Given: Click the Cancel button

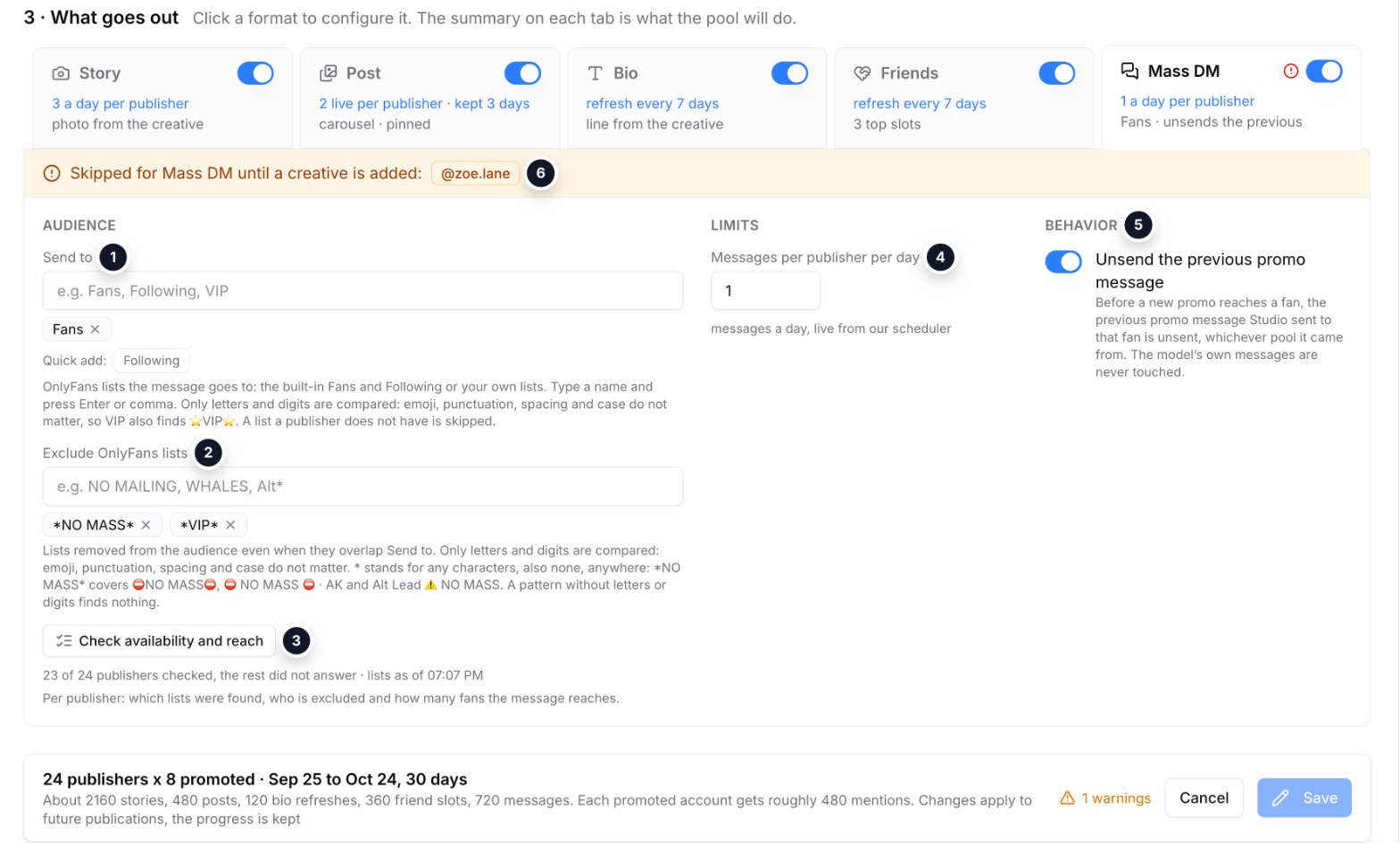Looking at the screenshot, I should pyautogui.click(x=1204, y=798).
